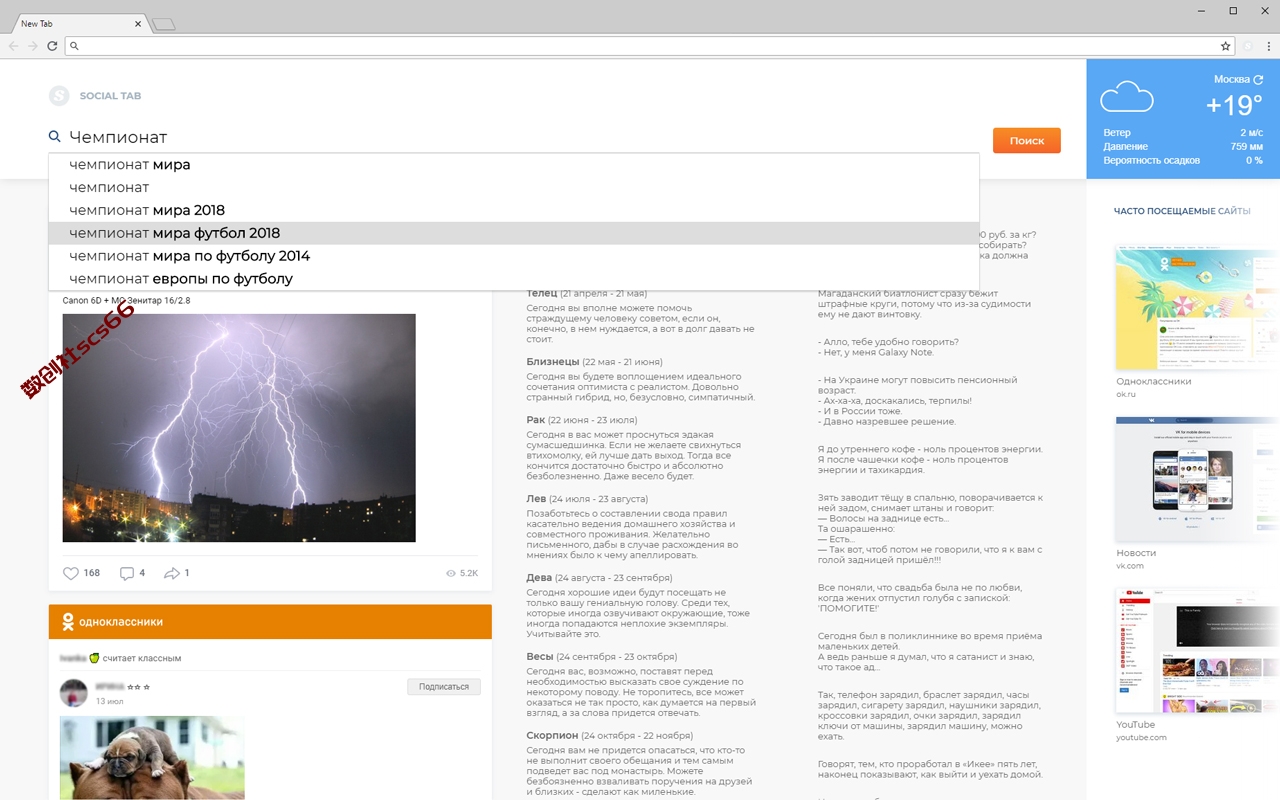
Task: Click the Одноклассники site caption
Action: pos(1154,381)
